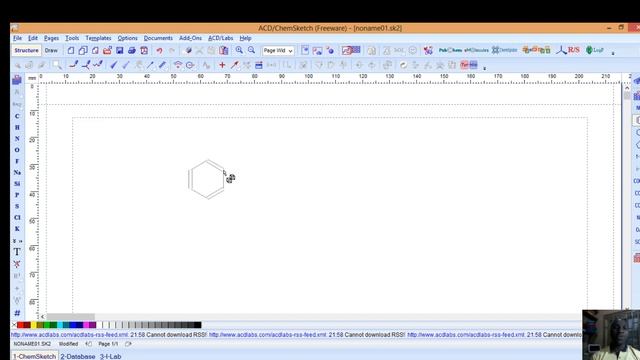Open the ChemSpider search tool
Screen dimensions: 640x360
click(x=504, y=50)
